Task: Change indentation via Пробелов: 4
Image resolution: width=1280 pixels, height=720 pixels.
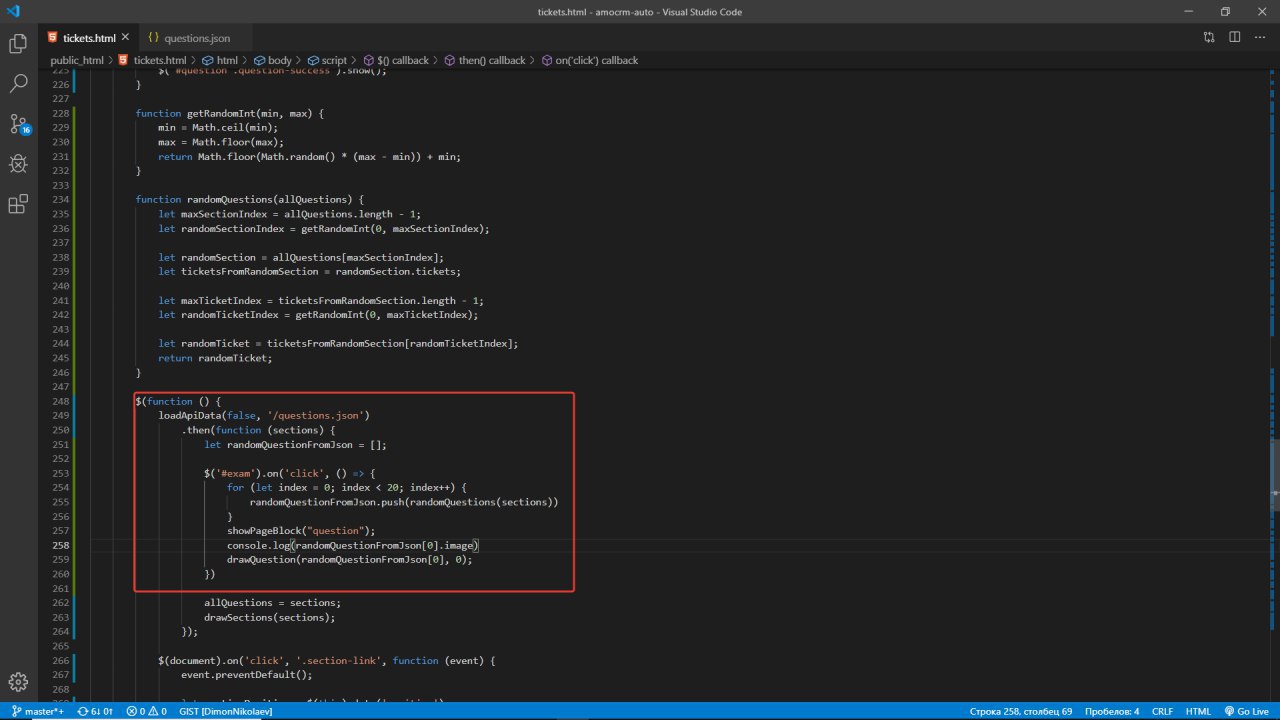Action: 1112,711
